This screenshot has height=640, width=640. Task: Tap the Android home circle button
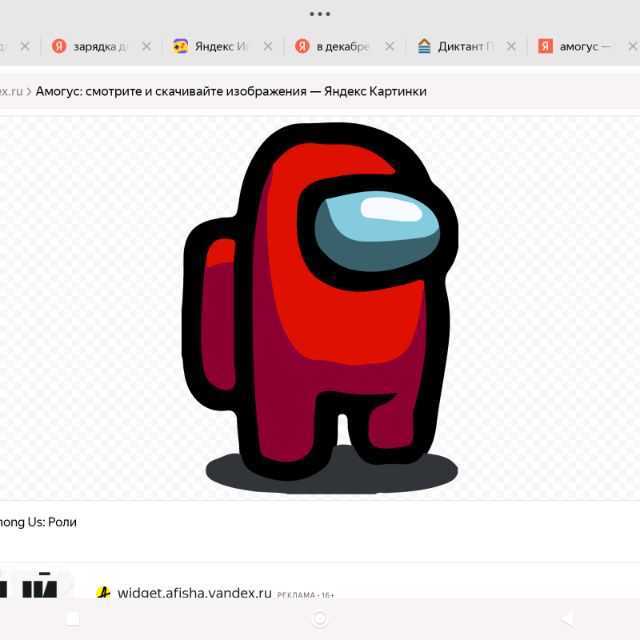pyautogui.click(x=320, y=619)
